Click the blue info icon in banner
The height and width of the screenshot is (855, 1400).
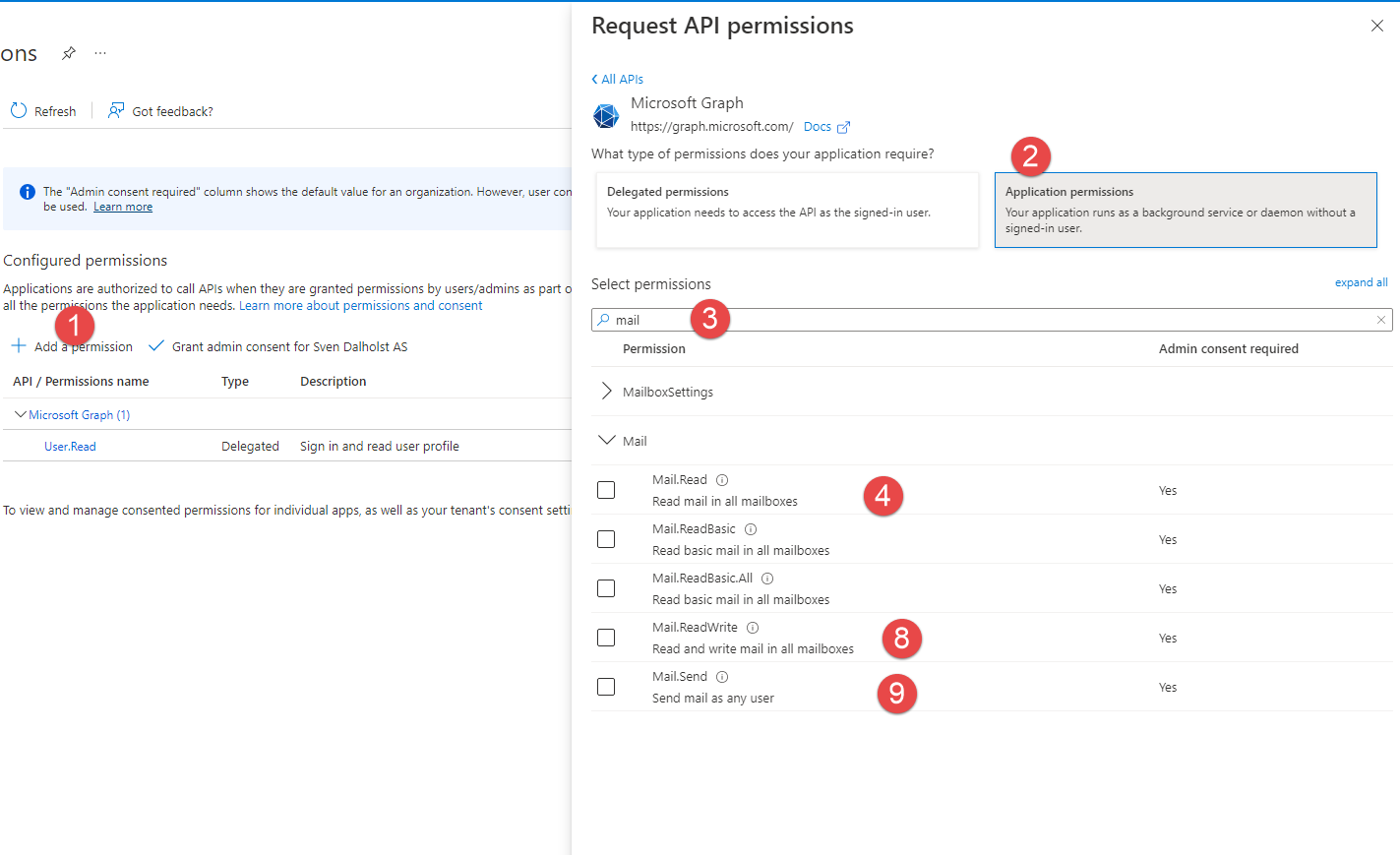28,192
